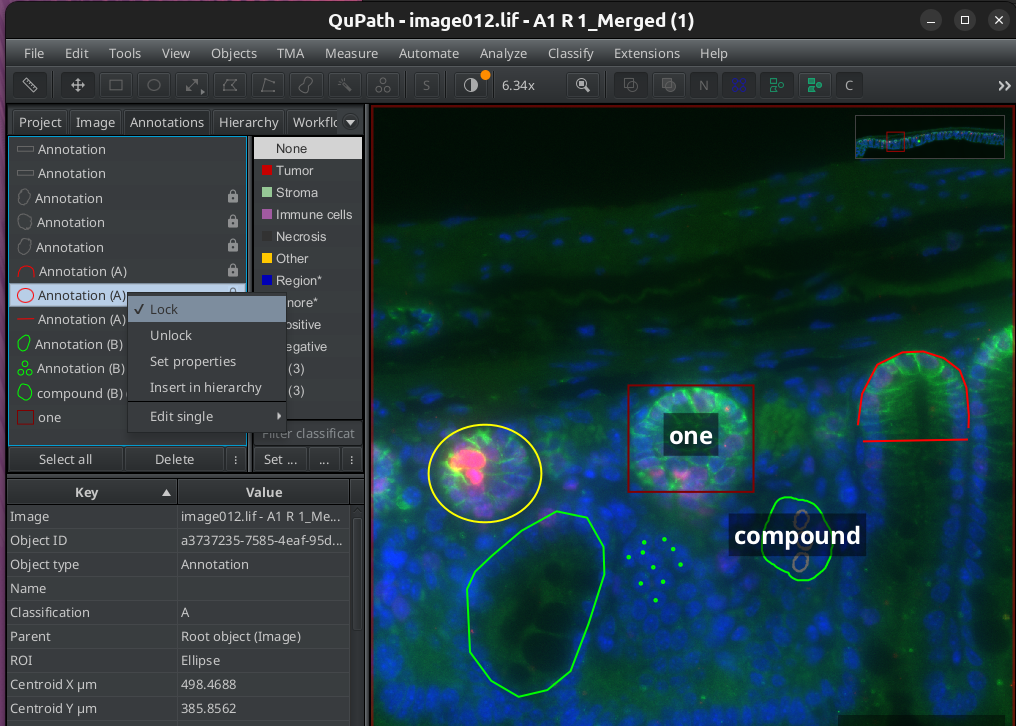Select the Rectangle annotation tool
The height and width of the screenshot is (726, 1016).
[115, 85]
